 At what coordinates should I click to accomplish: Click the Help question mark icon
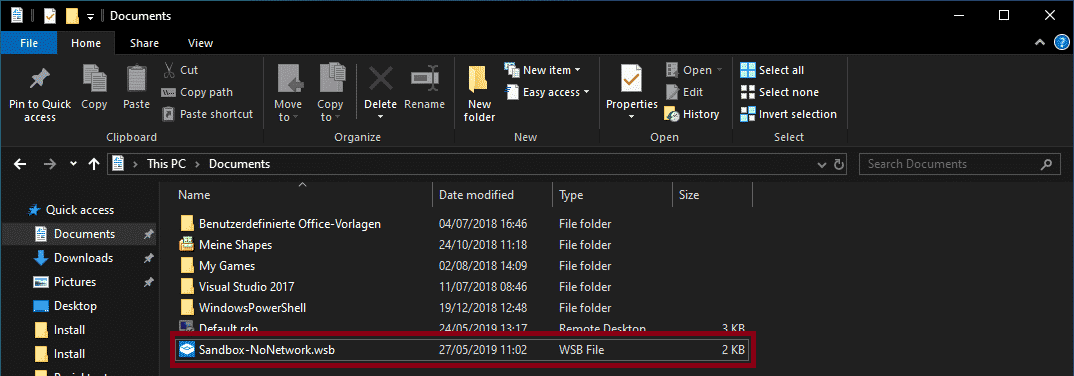click(x=1060, y=43)
